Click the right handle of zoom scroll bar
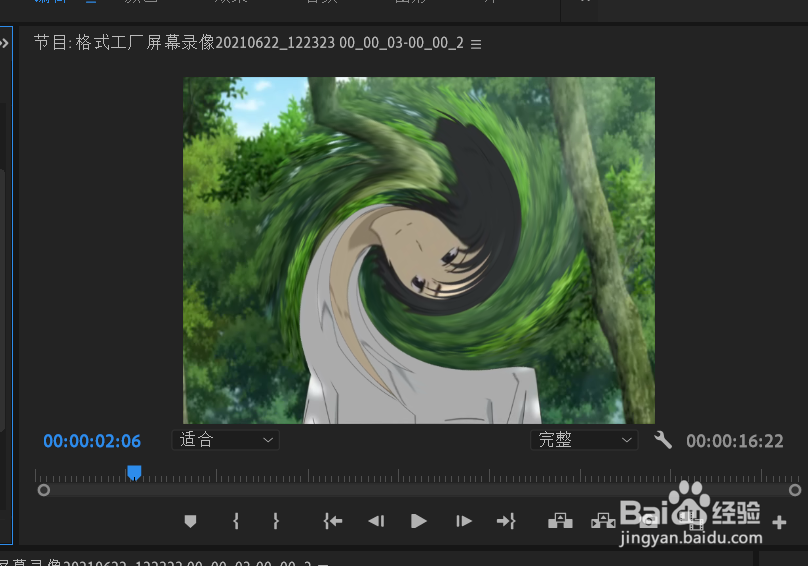 point(795,490)
